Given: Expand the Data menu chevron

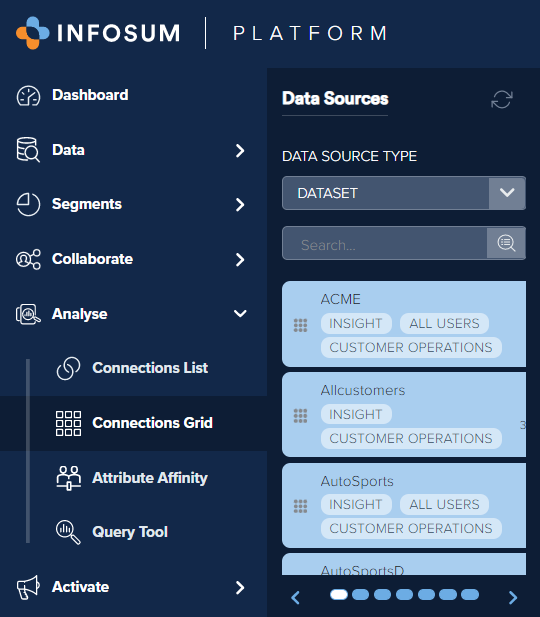Looking at the screenshot, I should [240, 150].
